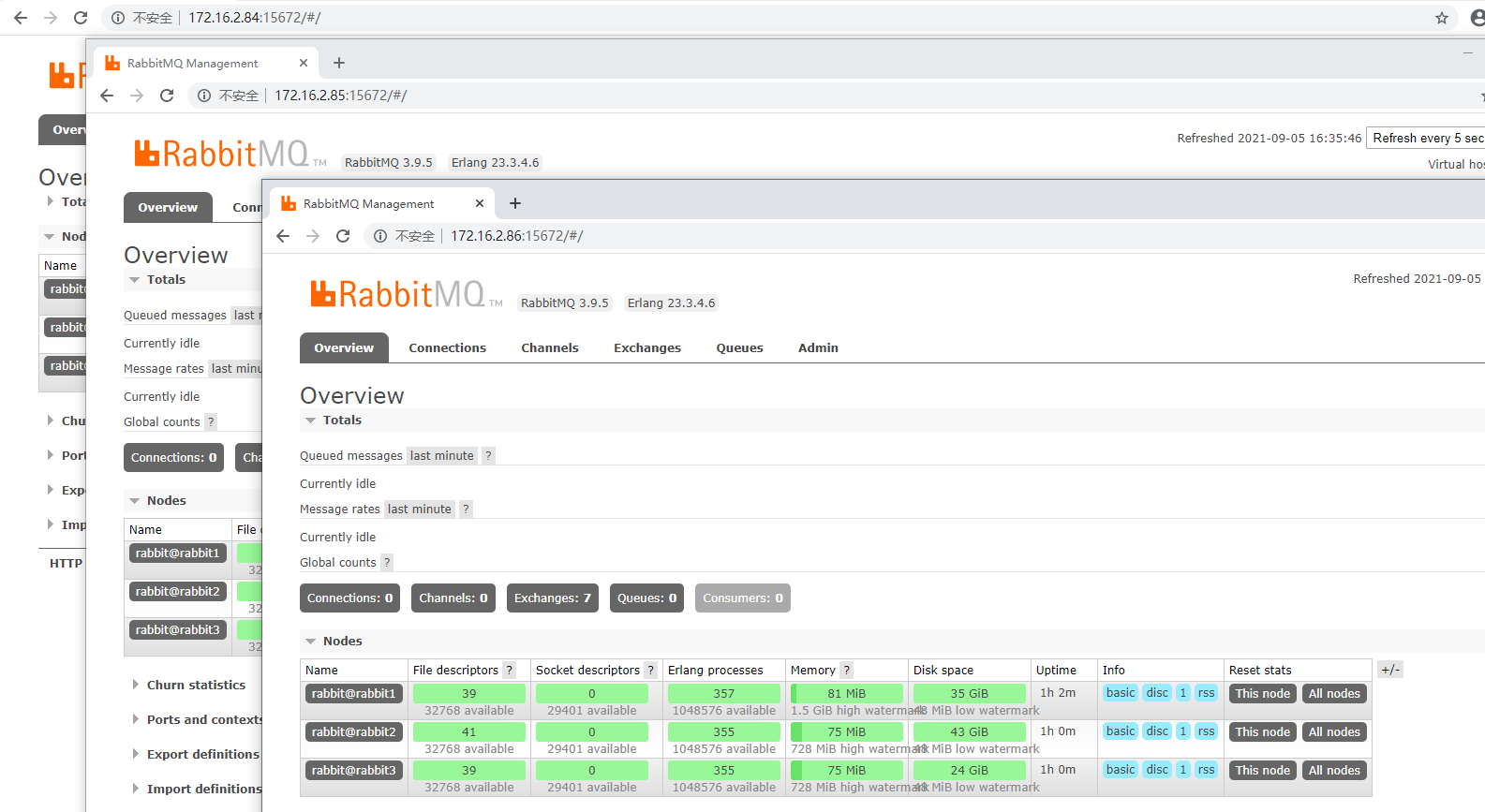Reload the 172.16.2.84 back browser window
Image resolution: width=1485 pixels, height=812 pixels.
pos(81,18)
